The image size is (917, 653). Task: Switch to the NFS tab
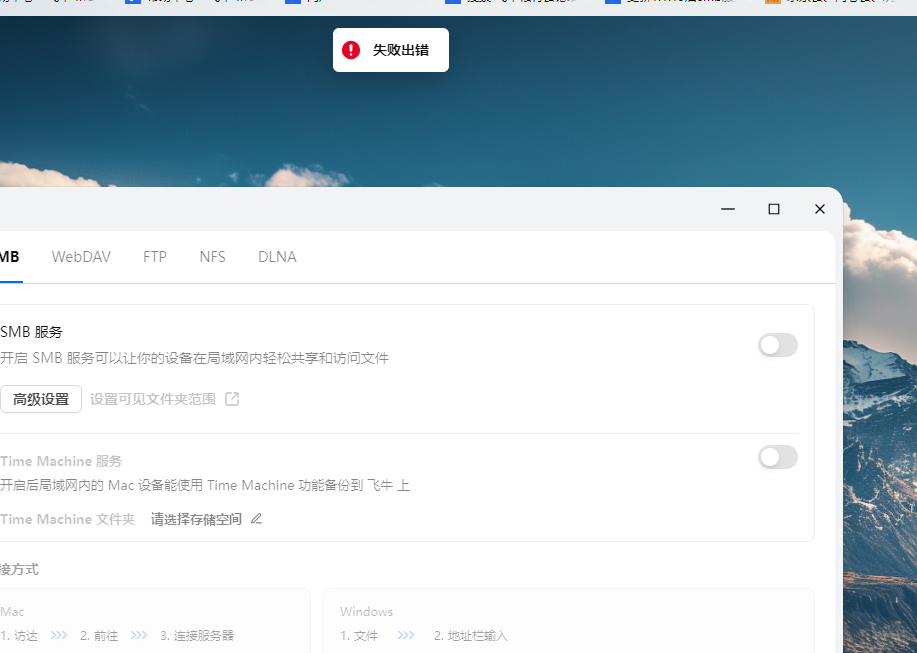coord(212,256)
